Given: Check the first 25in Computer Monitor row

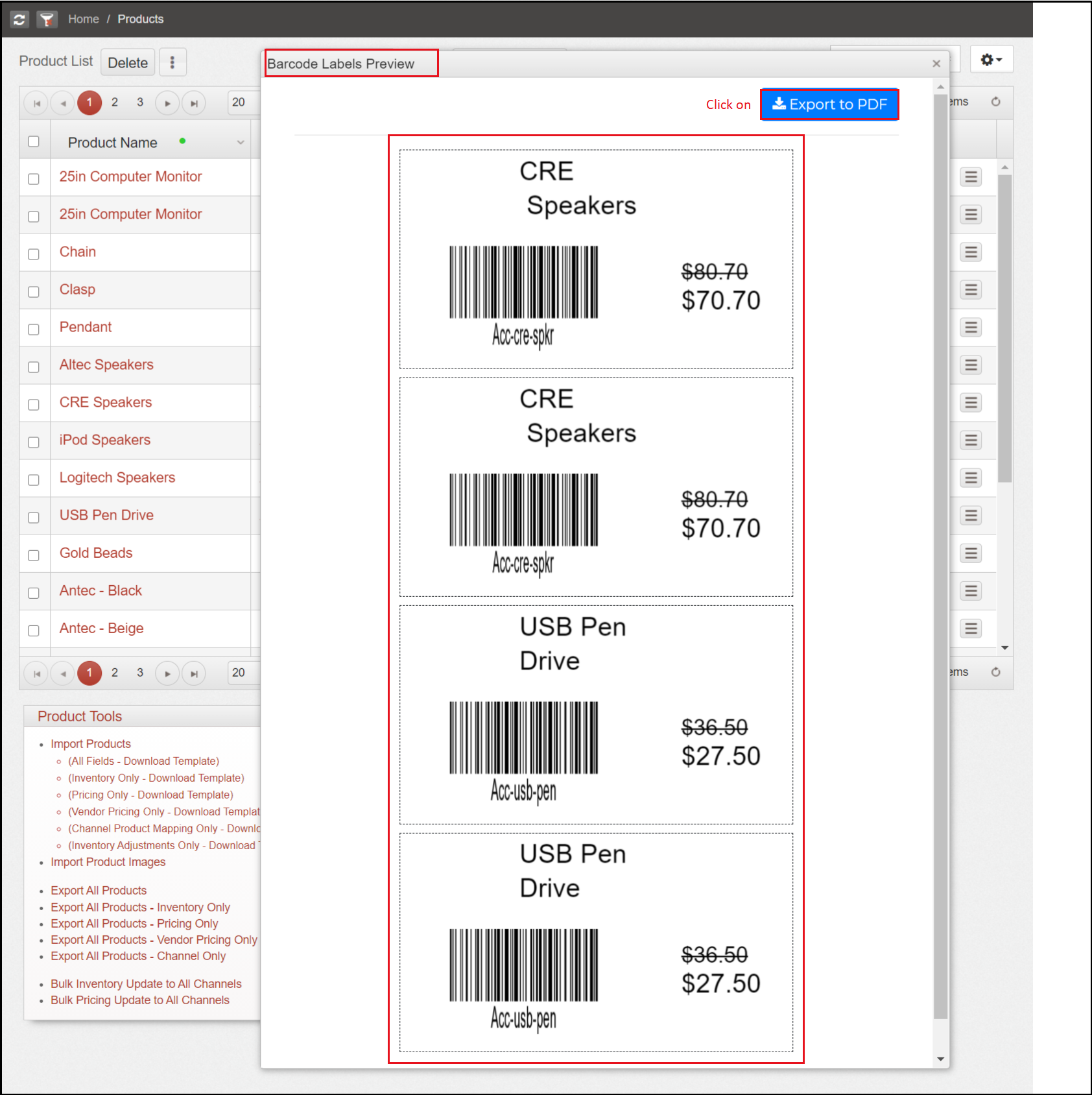Looking at the screenshot, I should (34, 179).
